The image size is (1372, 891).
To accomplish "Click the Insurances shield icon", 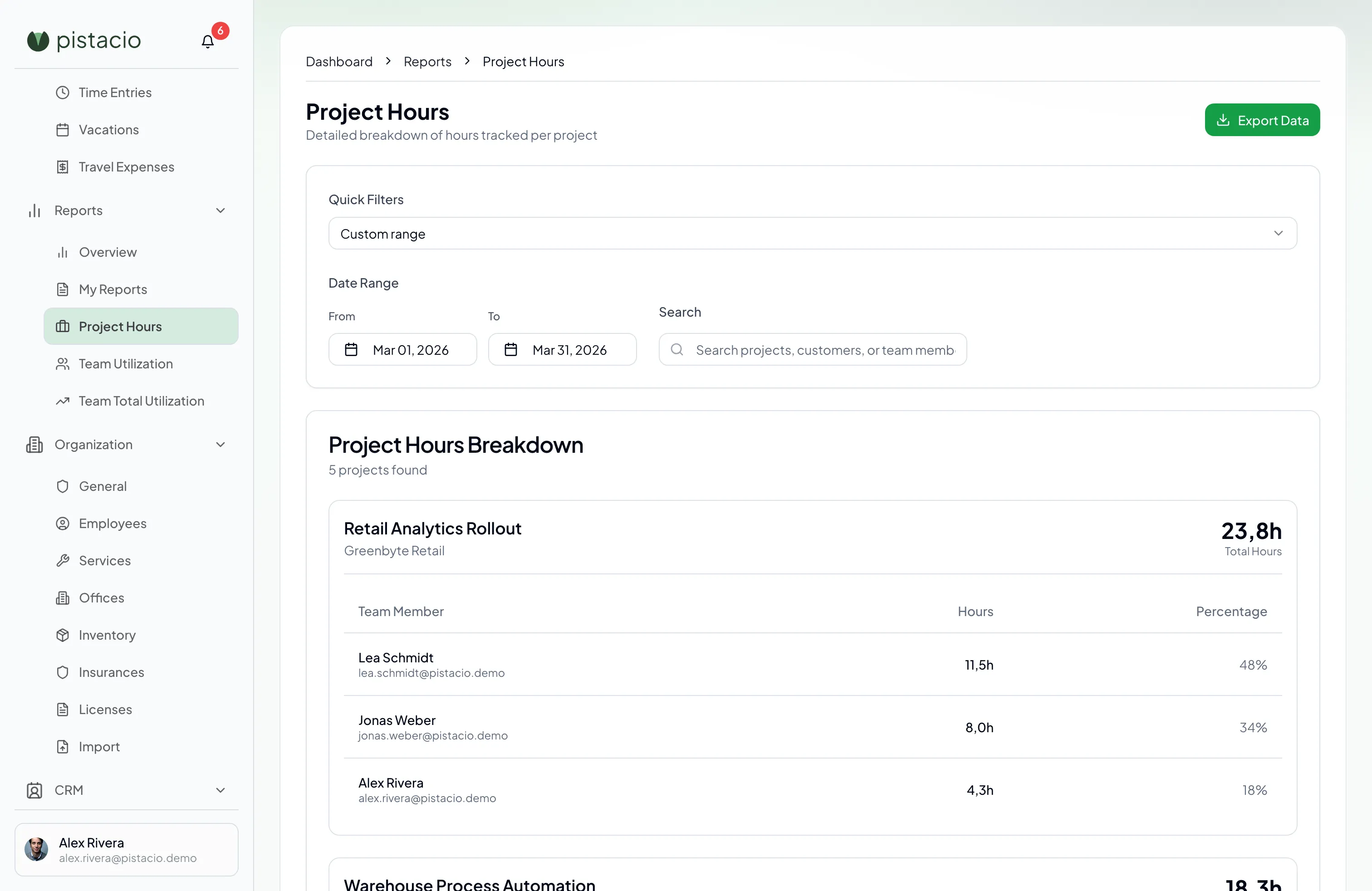I will coord(63,672).
